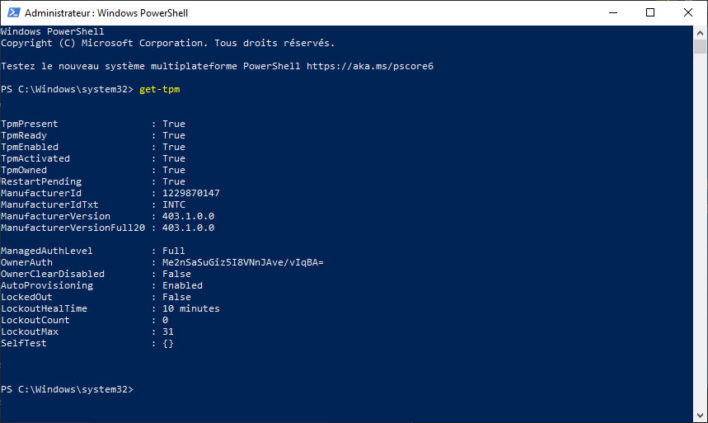Click the 'Administrateur : Windows PowerShell' title text

click(110, 12)
